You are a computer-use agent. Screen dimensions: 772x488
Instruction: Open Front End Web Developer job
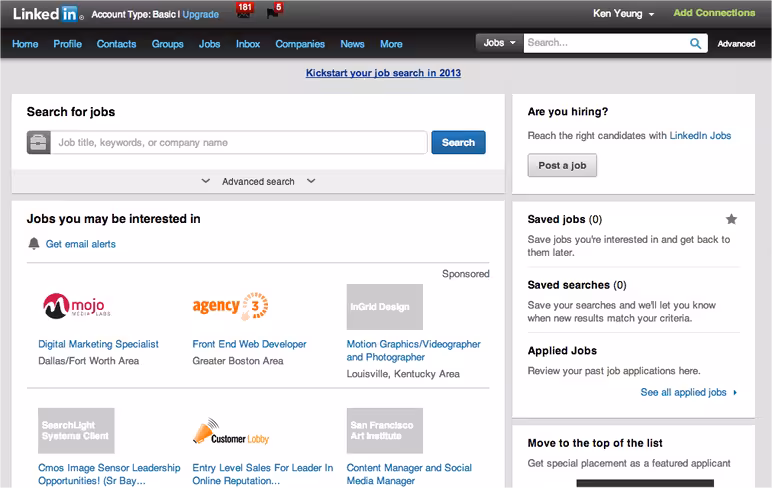pos(249,344)
